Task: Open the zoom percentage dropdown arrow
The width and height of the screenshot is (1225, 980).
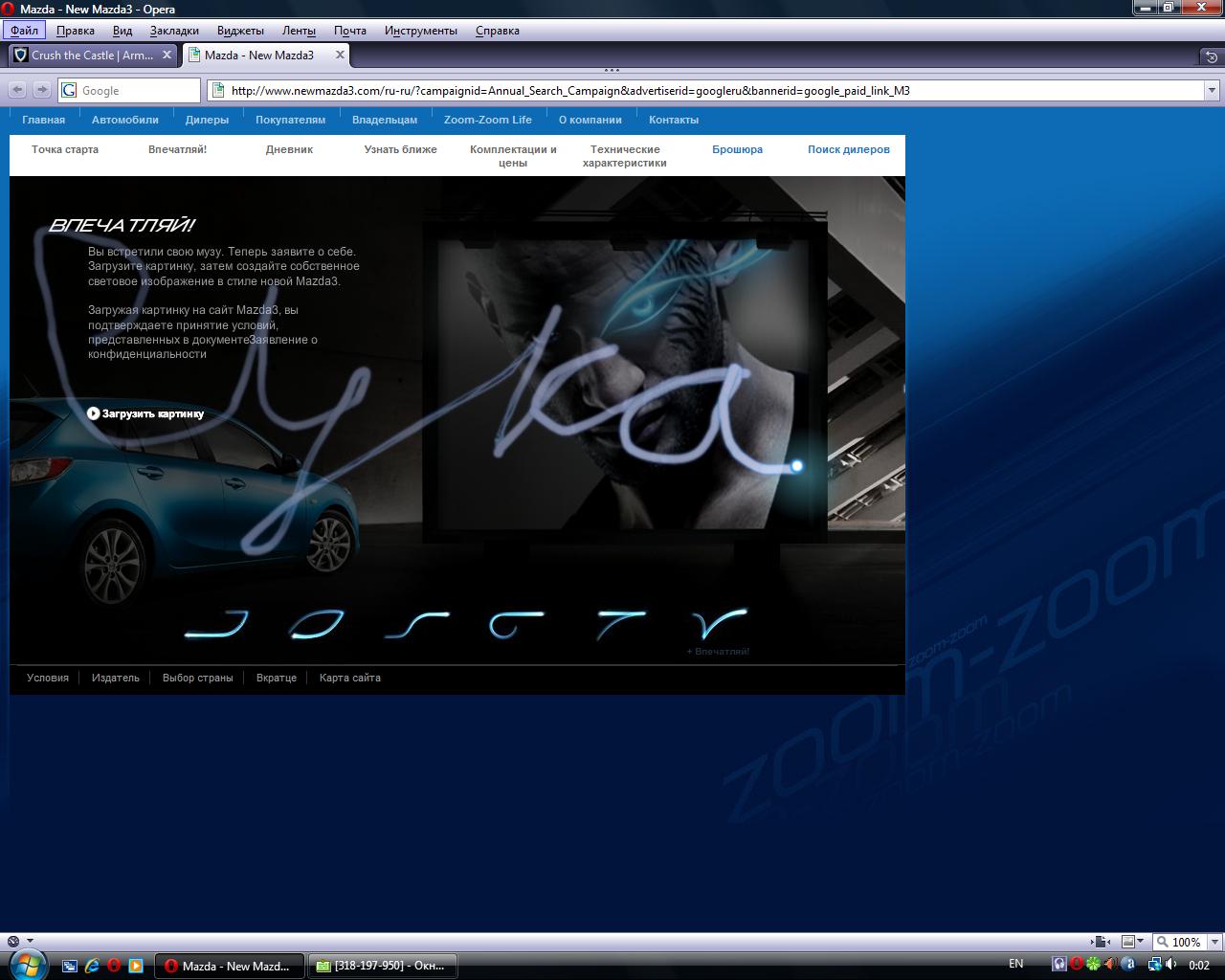Action: tap(1214, 942)
